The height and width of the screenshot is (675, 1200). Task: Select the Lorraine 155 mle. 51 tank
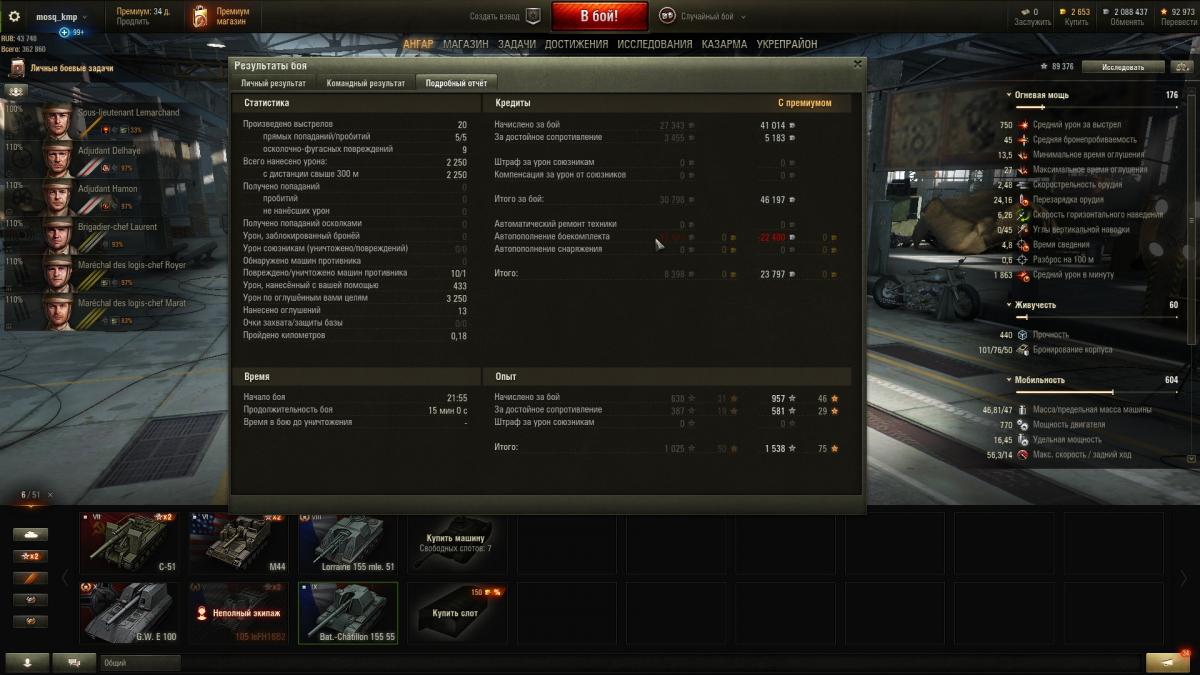pyautogui.click(x=348, y=543)
